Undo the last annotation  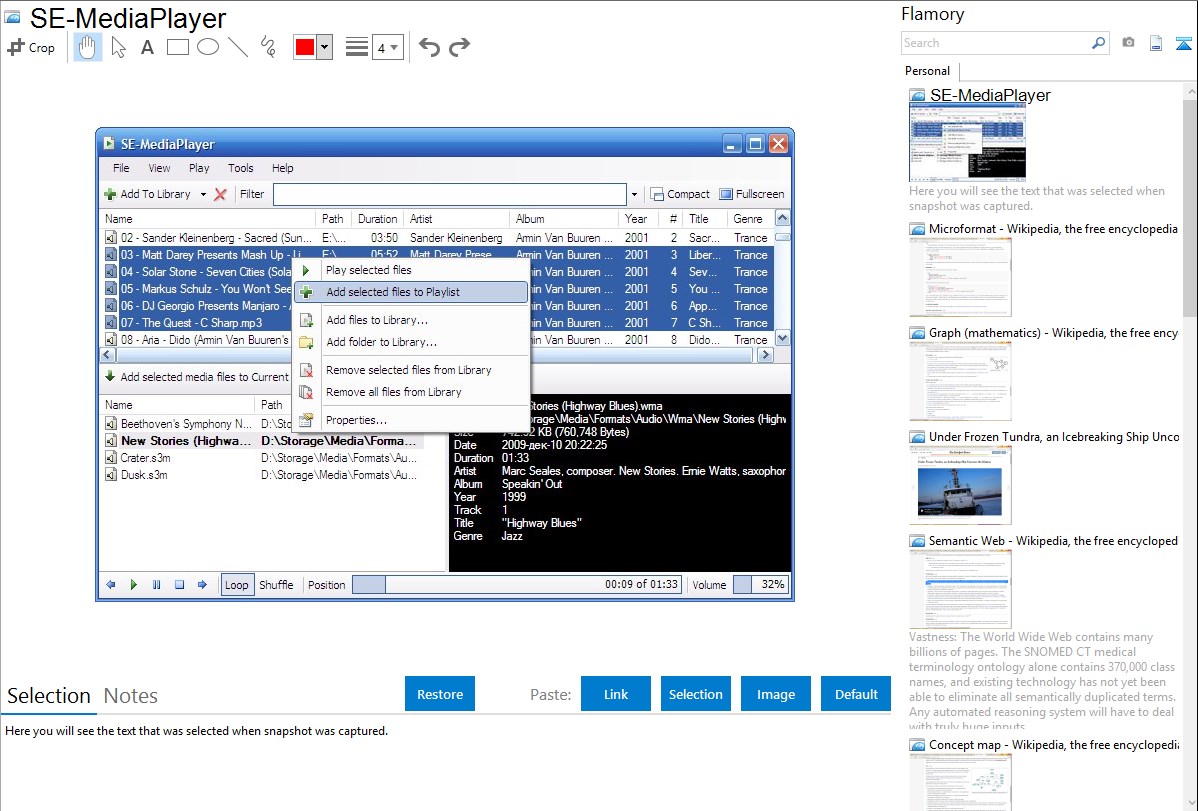click(x=429, y=47)
